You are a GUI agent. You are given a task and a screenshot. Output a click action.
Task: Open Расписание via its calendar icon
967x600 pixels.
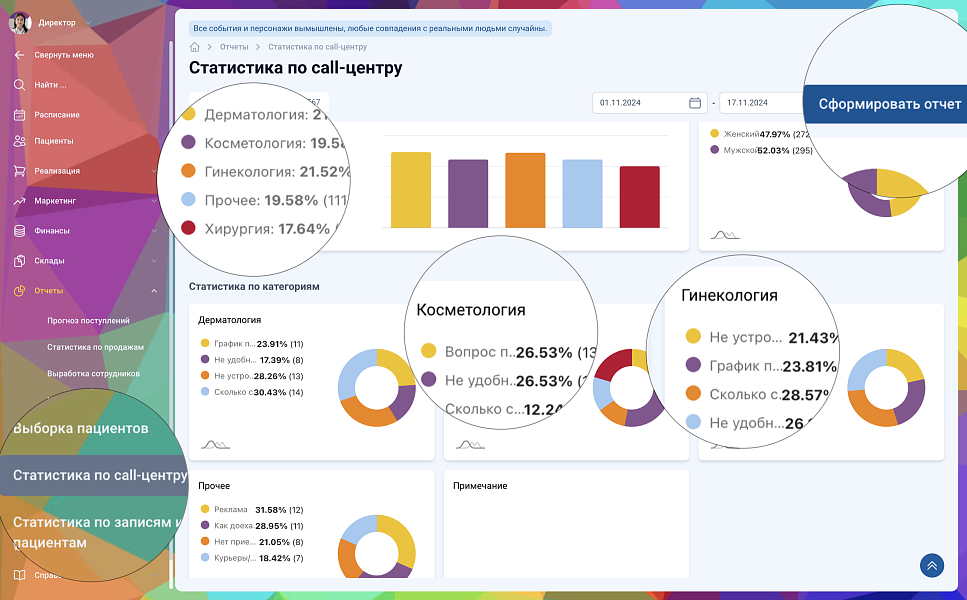pyautogui.click(x=19, y=114)
